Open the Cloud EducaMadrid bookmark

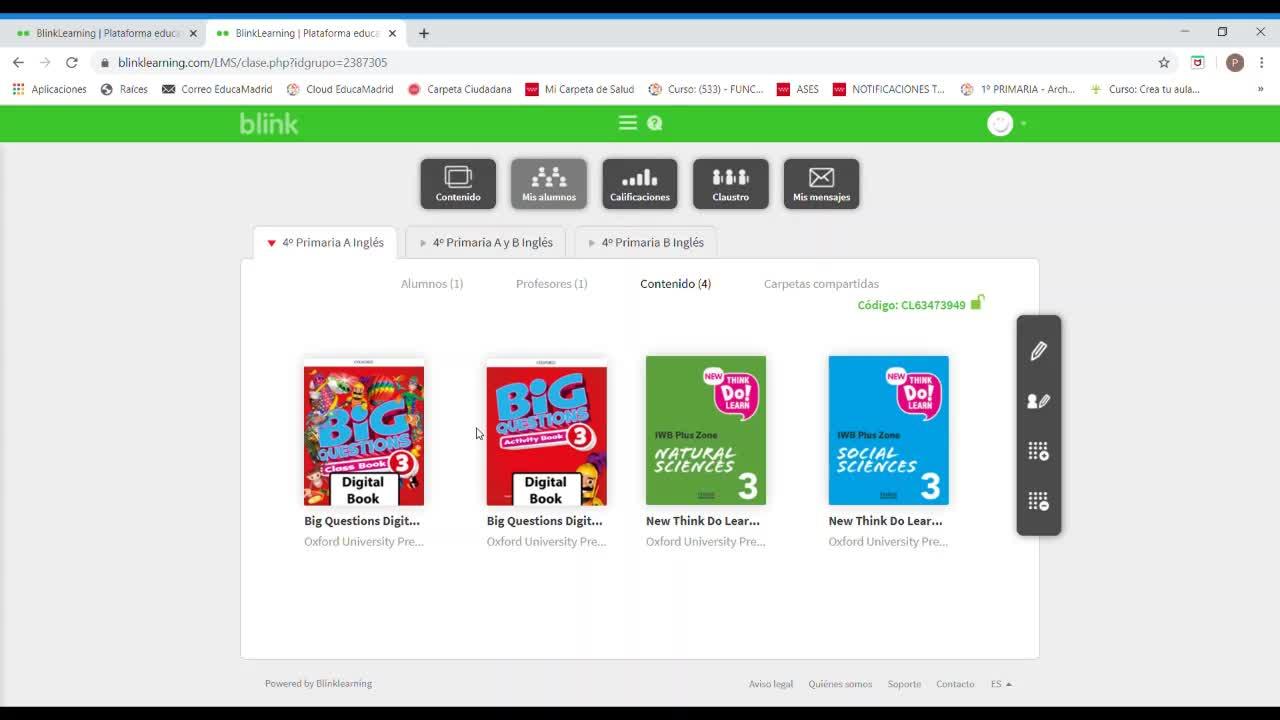pyautogui.click(x=340, y=89)
